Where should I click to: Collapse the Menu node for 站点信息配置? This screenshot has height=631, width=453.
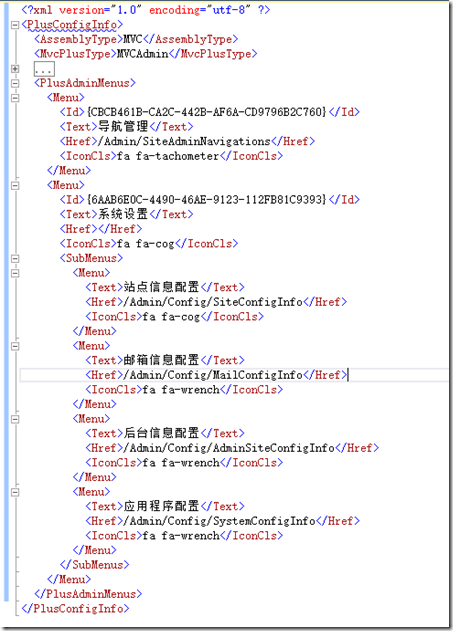15,273
